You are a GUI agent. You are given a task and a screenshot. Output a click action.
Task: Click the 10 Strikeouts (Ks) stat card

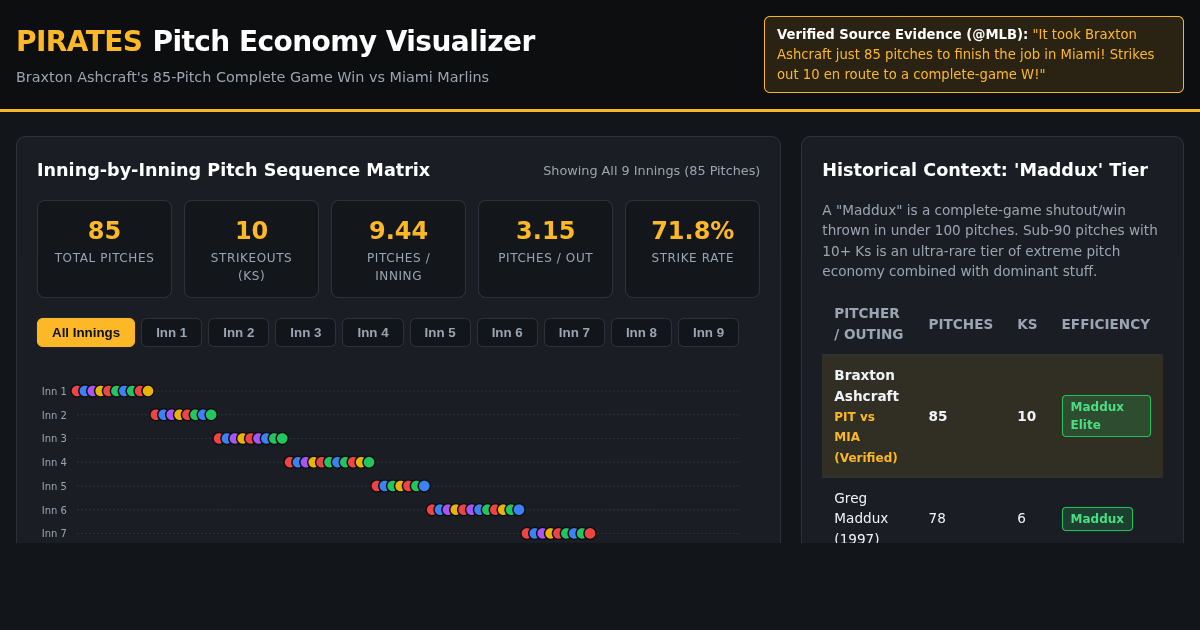[251, 249]
